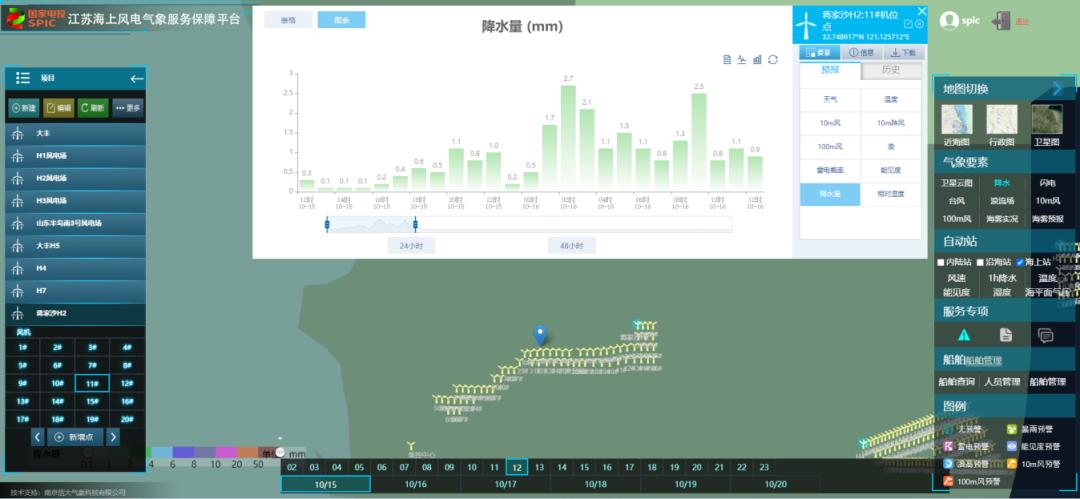Toggle 降水 weather layer
The image size is (1080, 499).
click(x=1001, y=183)
